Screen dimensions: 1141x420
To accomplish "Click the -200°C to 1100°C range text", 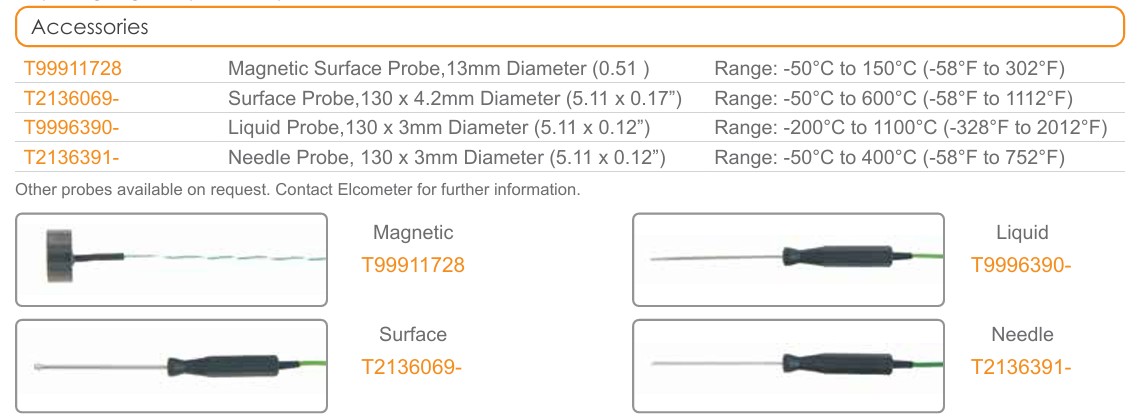I will pos(911,128).
